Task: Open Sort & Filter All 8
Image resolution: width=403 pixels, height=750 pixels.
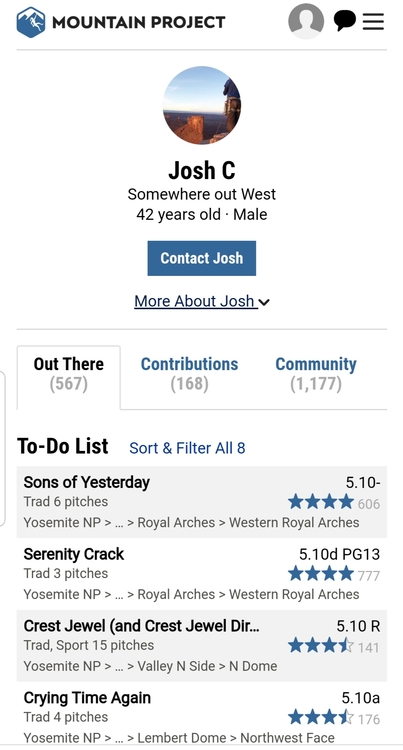Action: point(187,448)
